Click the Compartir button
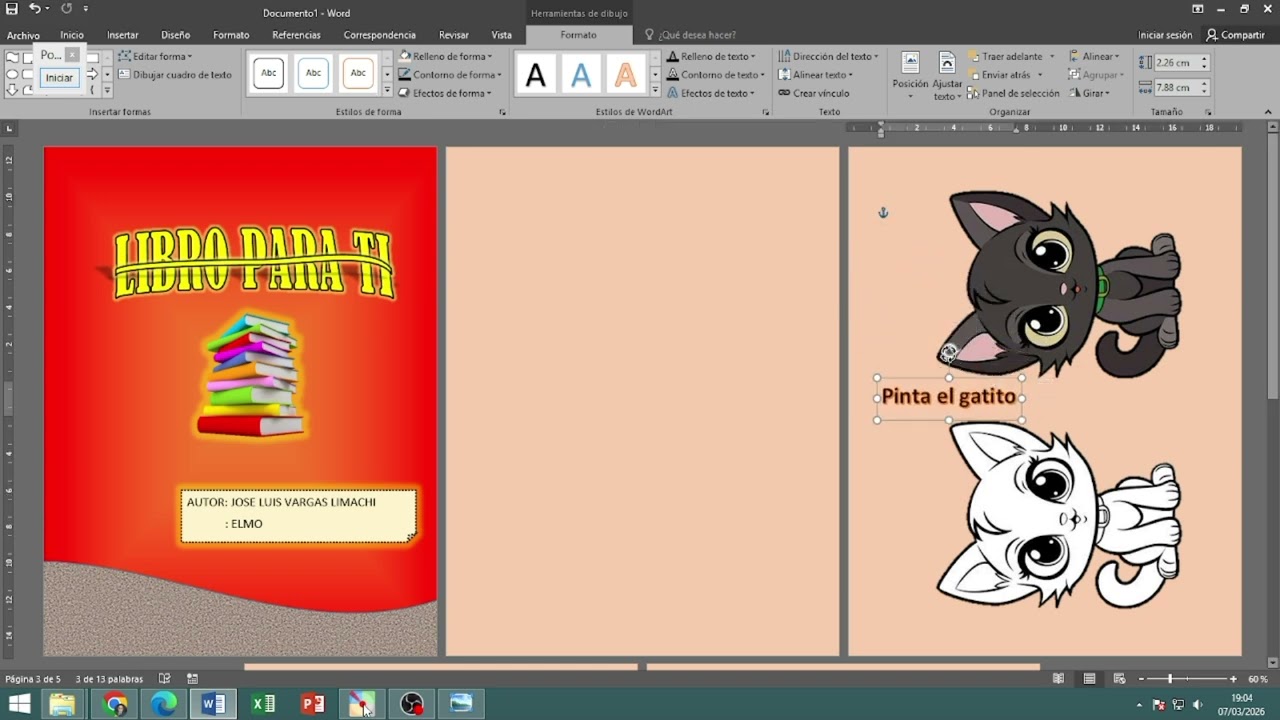This screenshot has height=720, width=1280. [1235, 35]
